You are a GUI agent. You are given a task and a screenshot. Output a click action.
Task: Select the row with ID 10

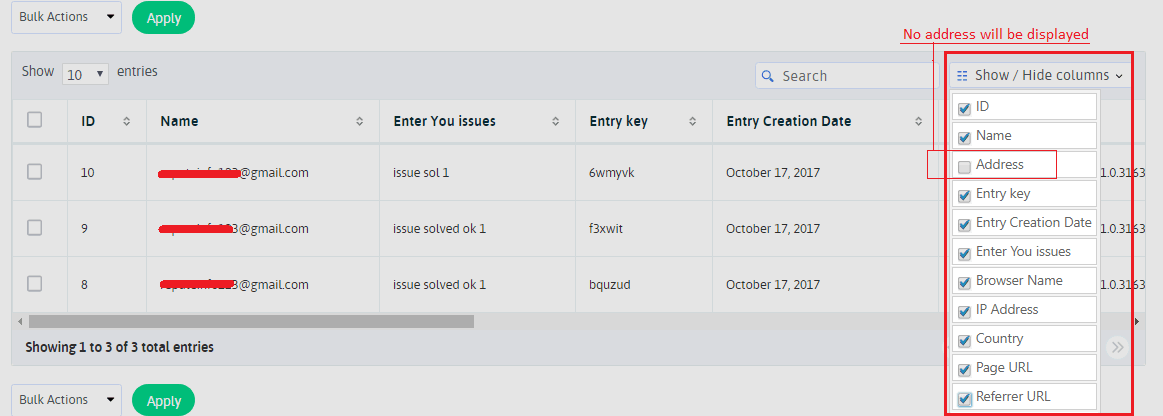[x=35, y=172]
